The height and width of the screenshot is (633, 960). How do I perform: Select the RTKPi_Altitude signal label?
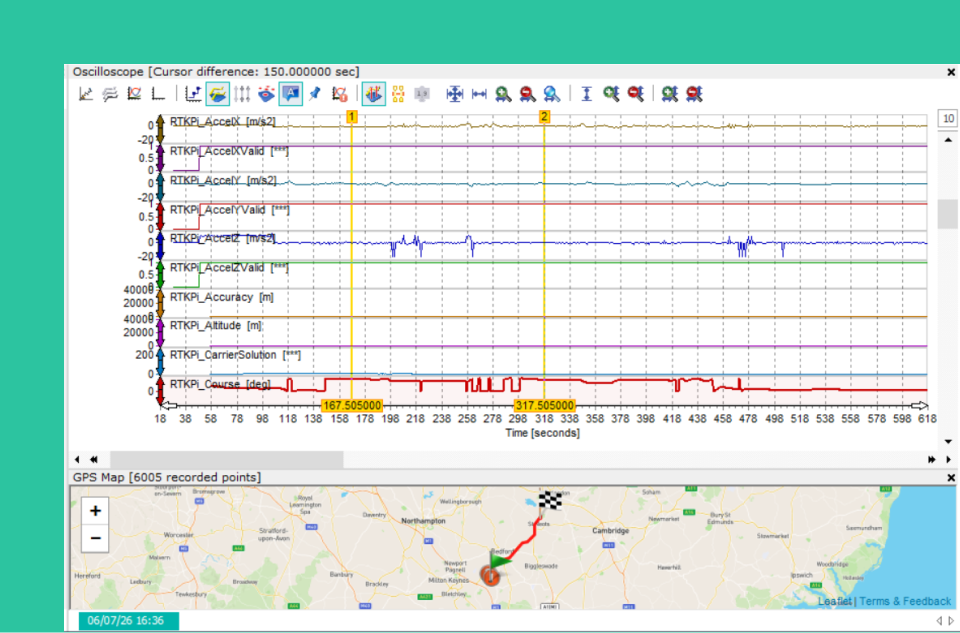pyautogui.click(x=216, y=326)
